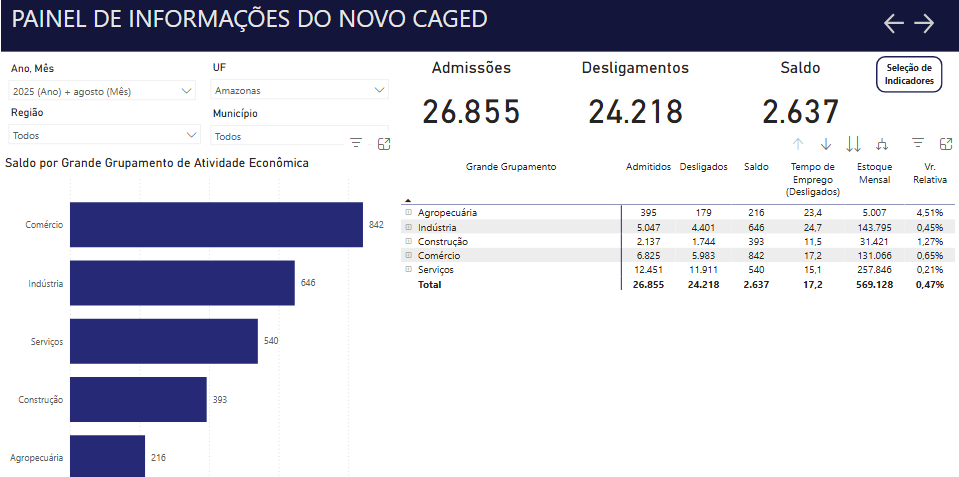Expand the Serviços table row
Viewport: 959px width, 477px height.
pos(409,270)
